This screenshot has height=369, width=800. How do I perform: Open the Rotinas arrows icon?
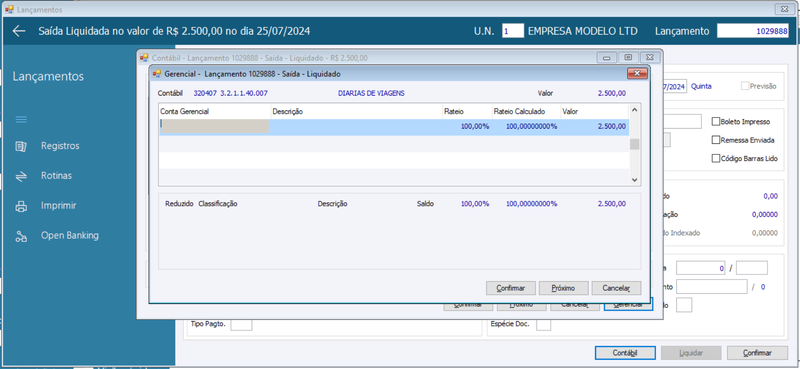coord(21,176)
